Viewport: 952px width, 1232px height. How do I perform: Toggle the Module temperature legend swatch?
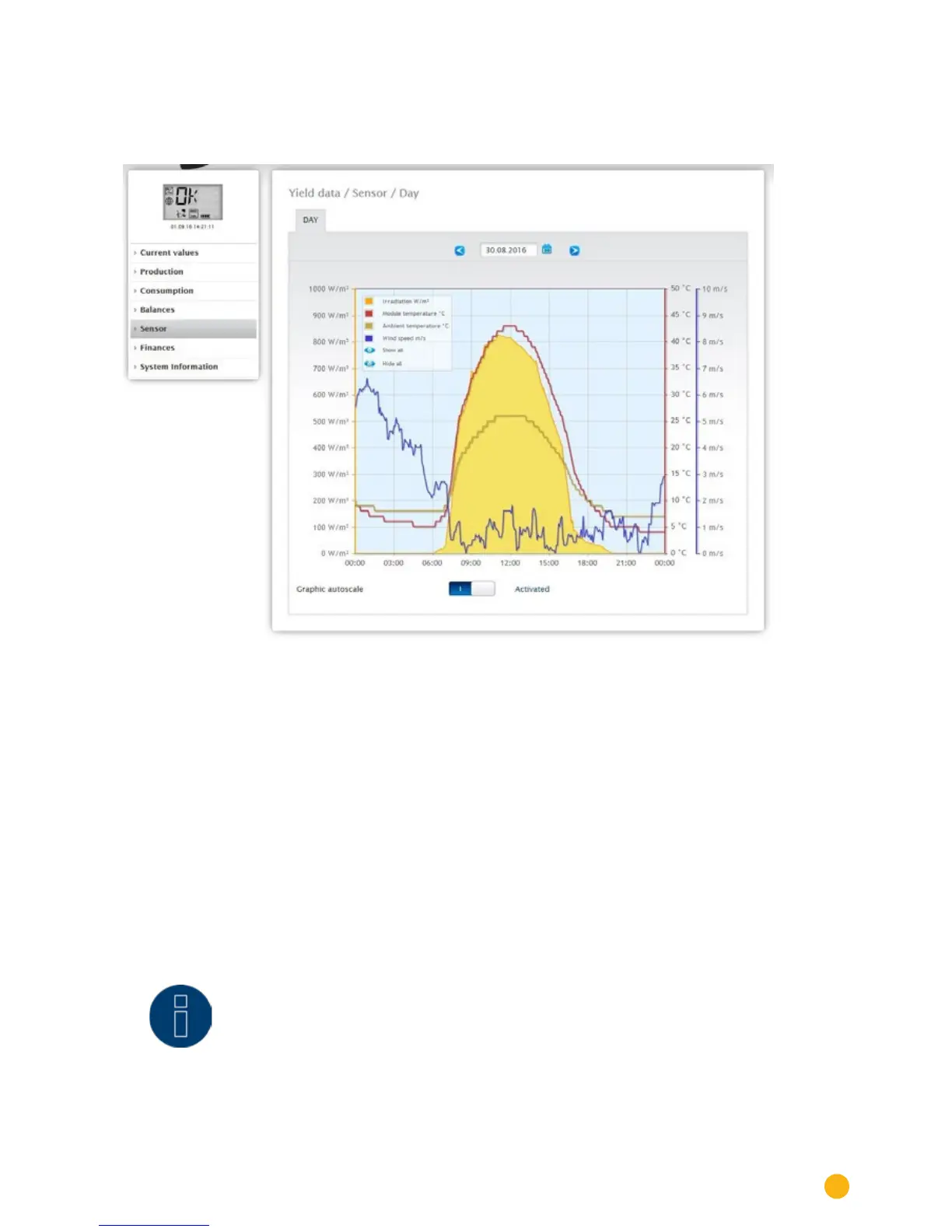369,313
